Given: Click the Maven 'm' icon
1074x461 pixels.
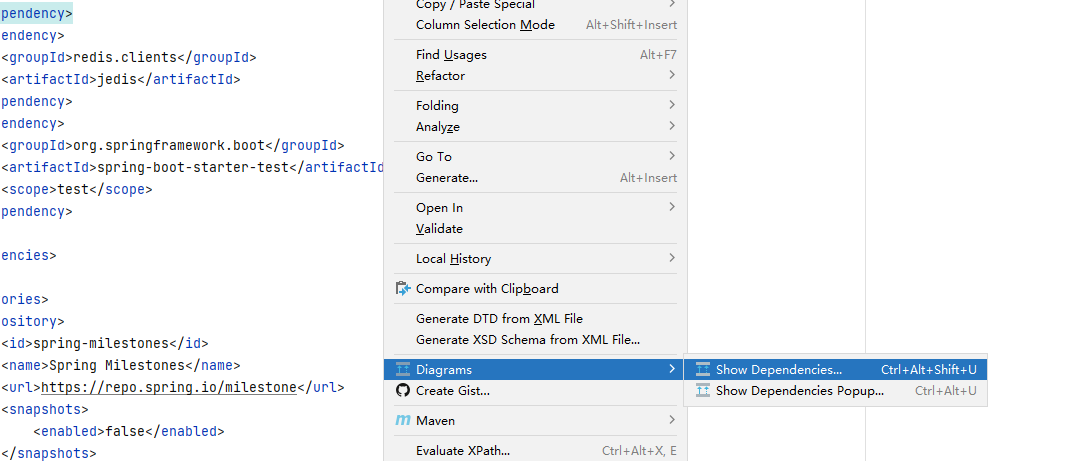Looking at the screenshot, I should click(x=403, y=421).
